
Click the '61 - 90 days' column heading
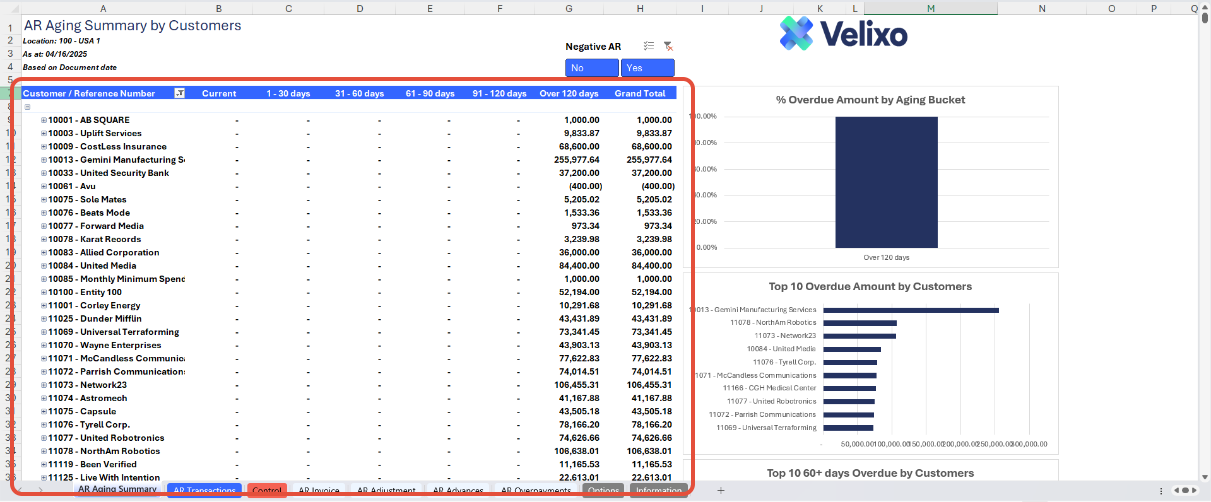(x=429, y=93)
